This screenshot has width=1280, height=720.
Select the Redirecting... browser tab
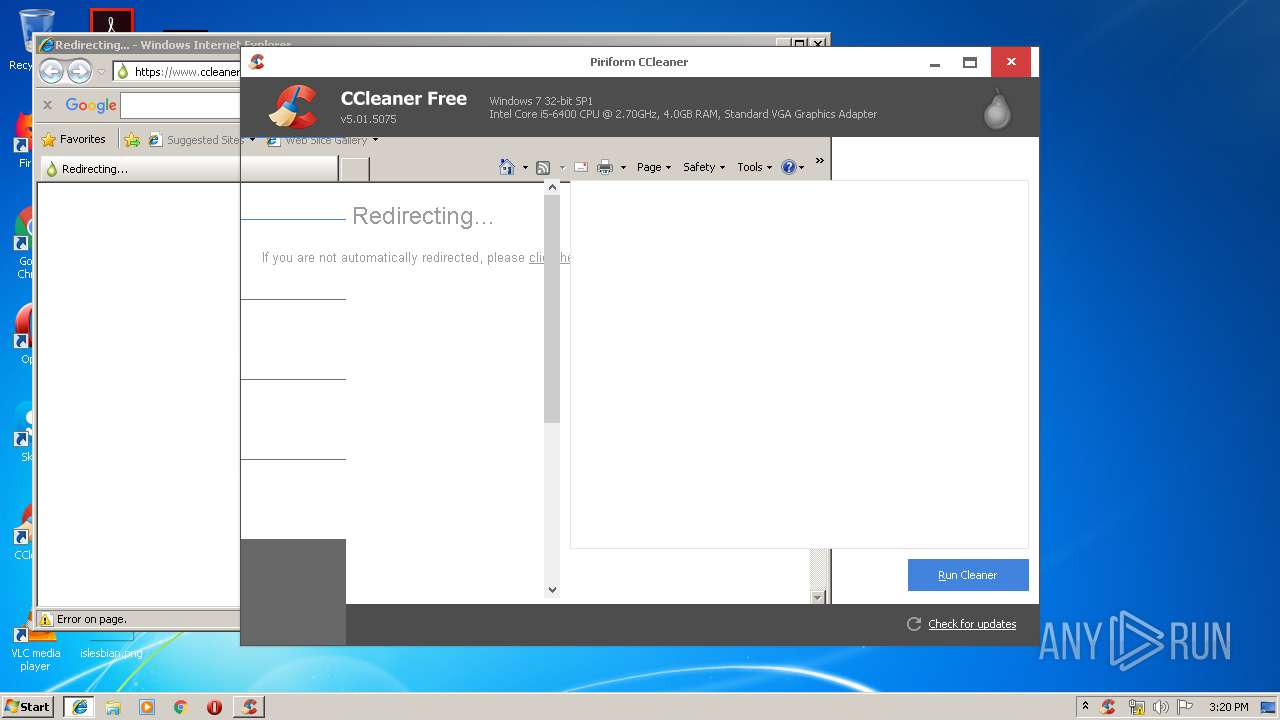pyautogui.click(x=188, y=169)
